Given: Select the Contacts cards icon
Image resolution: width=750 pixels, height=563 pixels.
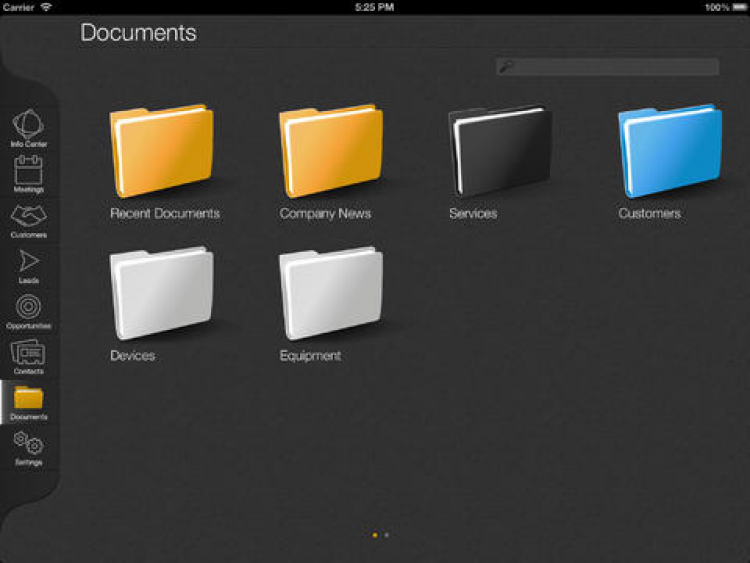Looking at the screenshot, I should pos(28,352).
